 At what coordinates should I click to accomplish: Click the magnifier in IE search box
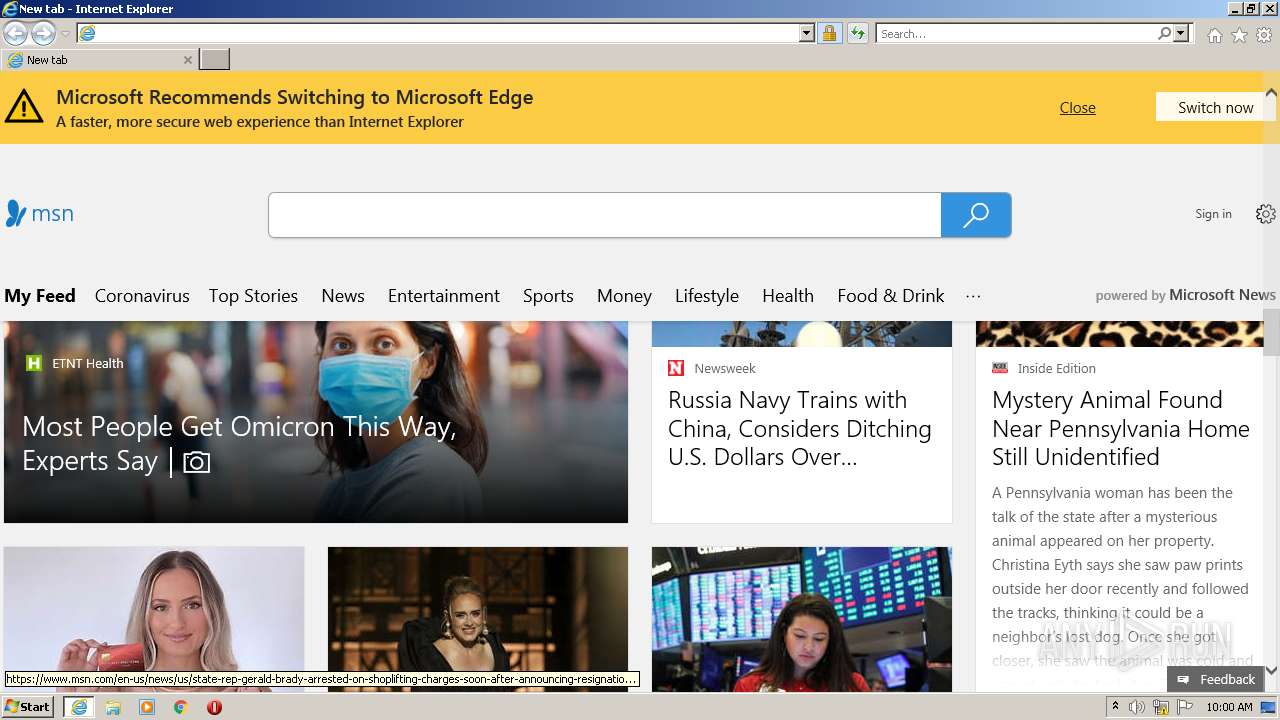coord(1164,33)
